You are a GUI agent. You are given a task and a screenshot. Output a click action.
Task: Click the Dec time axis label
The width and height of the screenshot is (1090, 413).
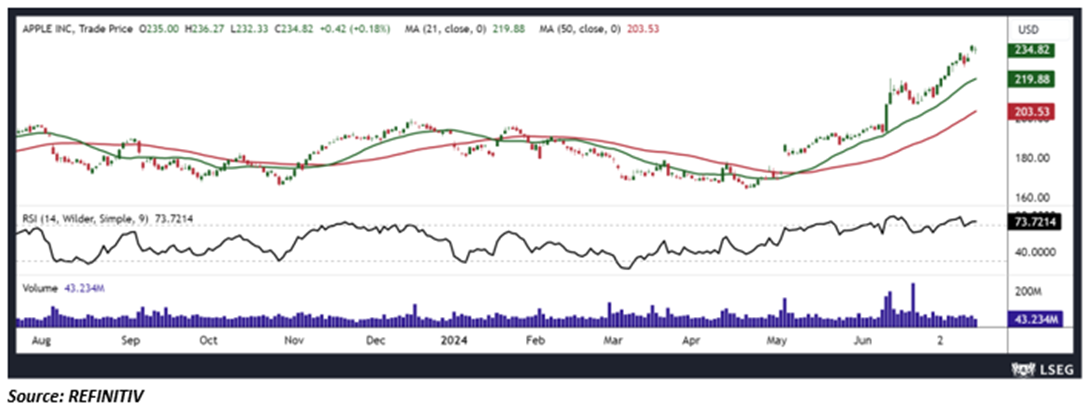[x=375, y=341]
